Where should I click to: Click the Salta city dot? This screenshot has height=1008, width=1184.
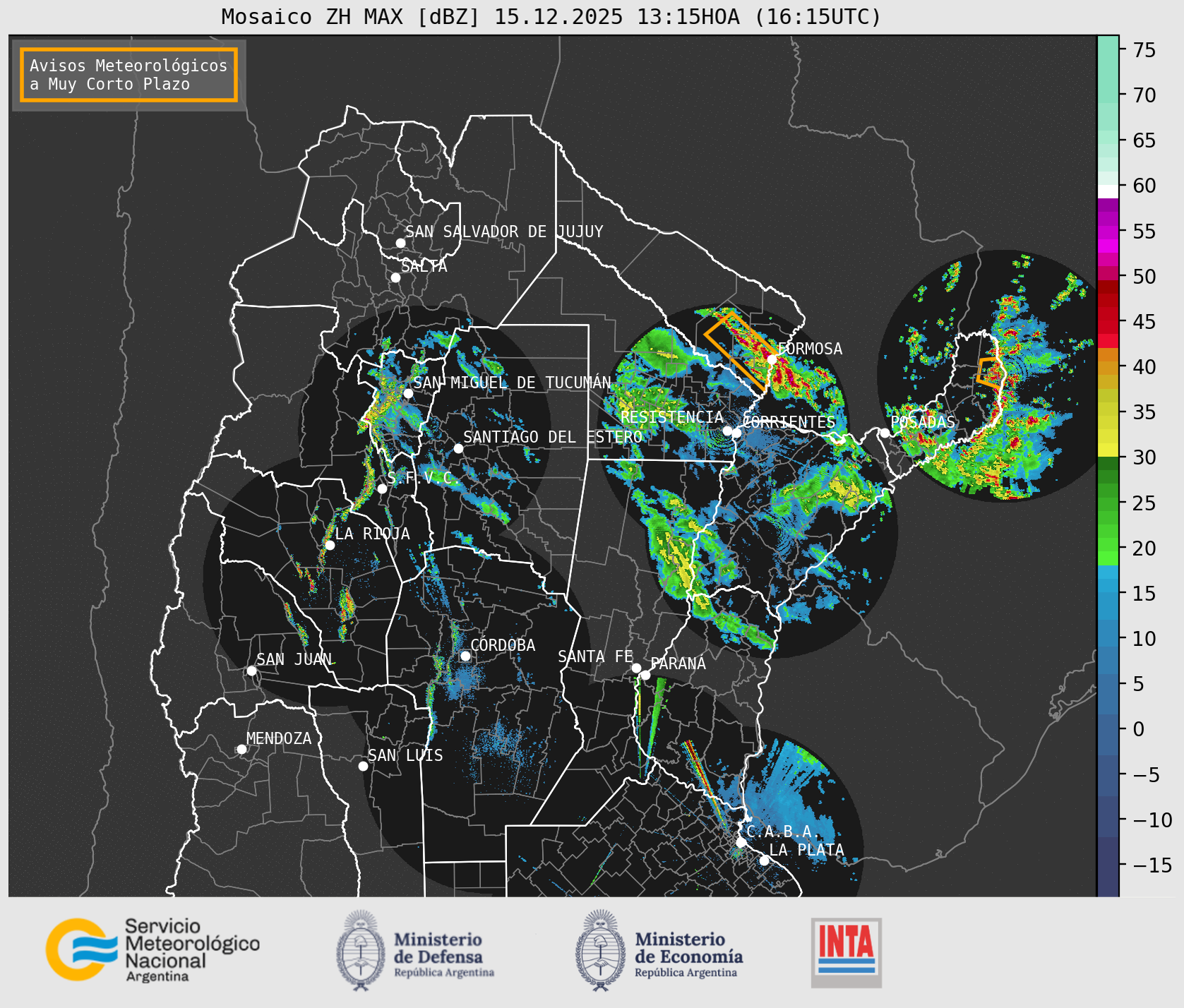click(396, 277)
